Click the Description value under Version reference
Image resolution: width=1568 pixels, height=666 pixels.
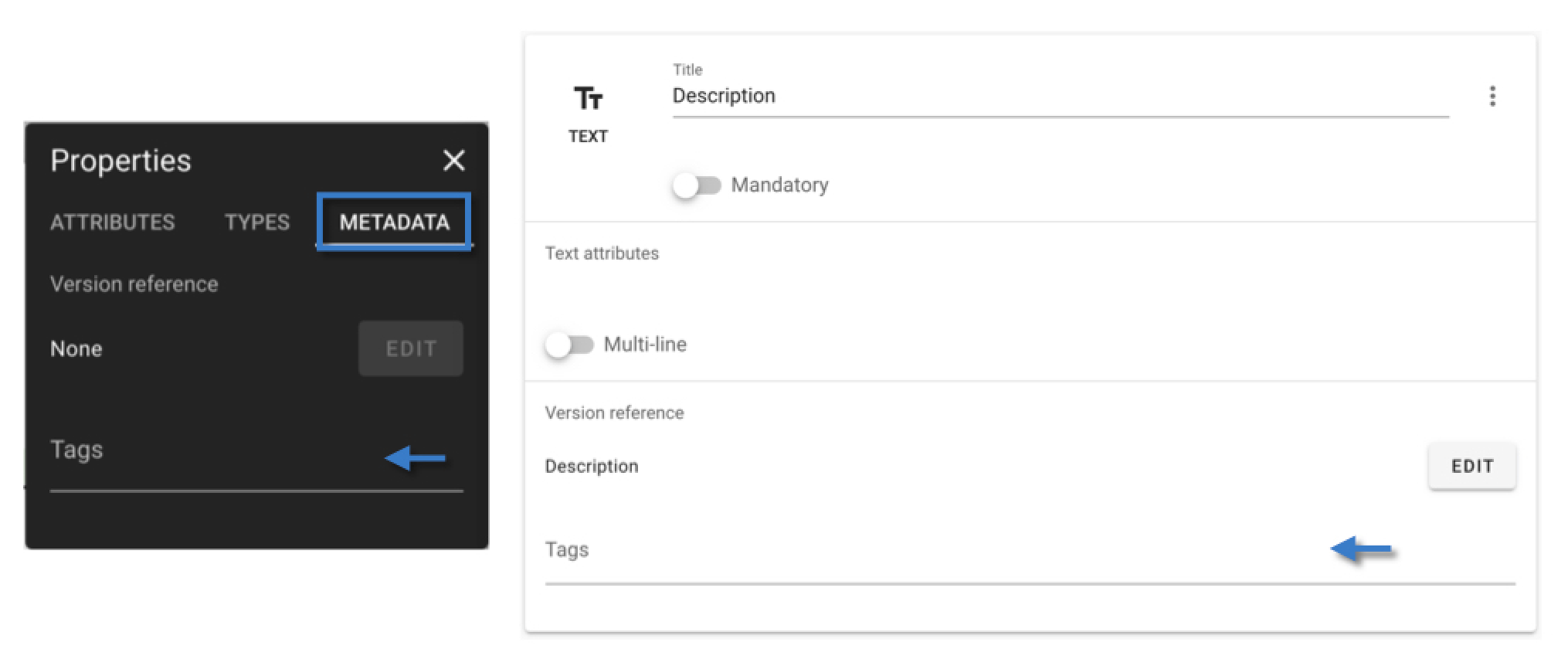(592, 466)
